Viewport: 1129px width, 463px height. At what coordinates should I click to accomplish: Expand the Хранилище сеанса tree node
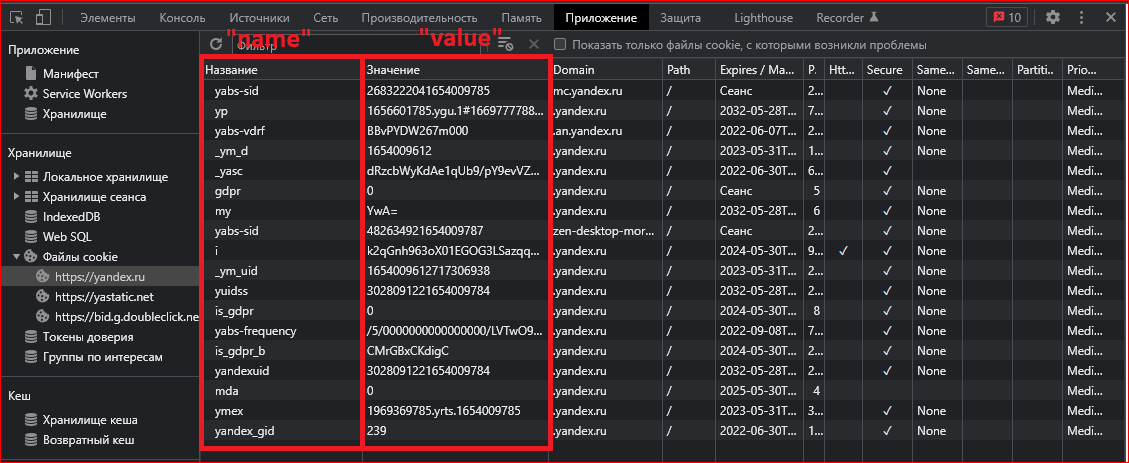pos(17,197)
